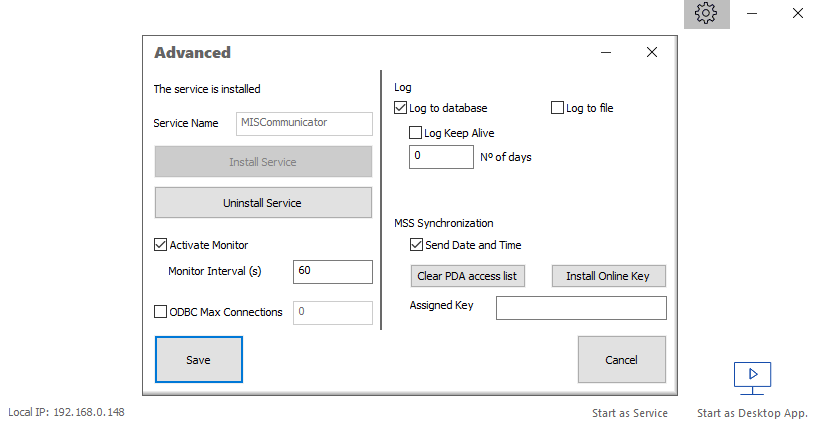Enable the ODBC Max Connections checkbox
Image resolution: width=820 pixels, height=431 pixels.
click(x=161, y=312)
